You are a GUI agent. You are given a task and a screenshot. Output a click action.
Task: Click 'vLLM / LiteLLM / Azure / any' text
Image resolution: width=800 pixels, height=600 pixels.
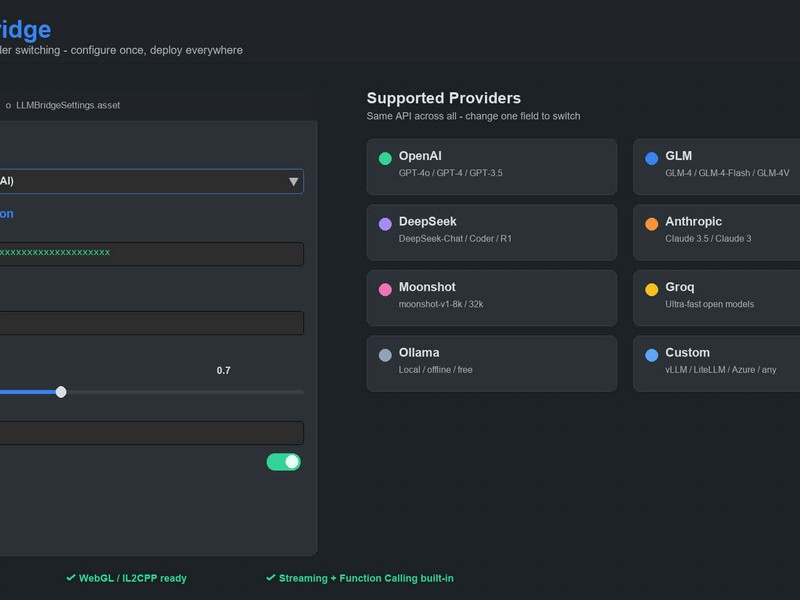pyautogui.click(x=720, y=369)
